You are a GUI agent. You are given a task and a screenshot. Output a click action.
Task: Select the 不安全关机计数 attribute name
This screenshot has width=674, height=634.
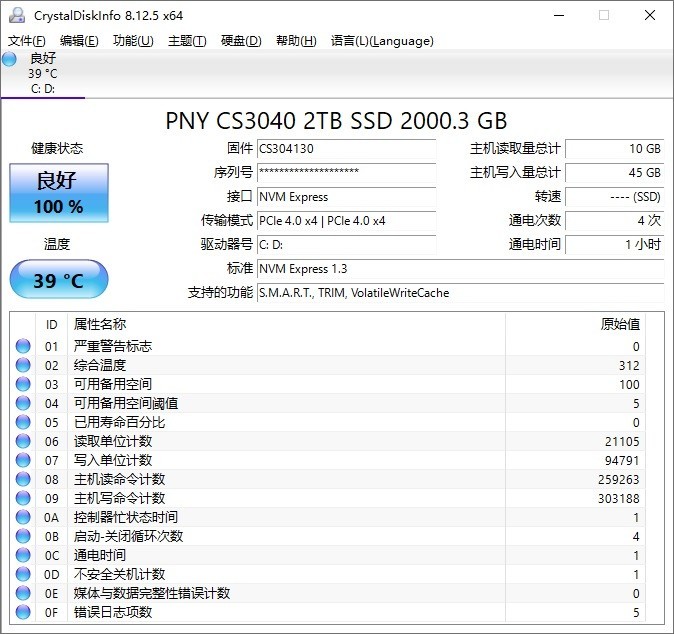[119, 574]
